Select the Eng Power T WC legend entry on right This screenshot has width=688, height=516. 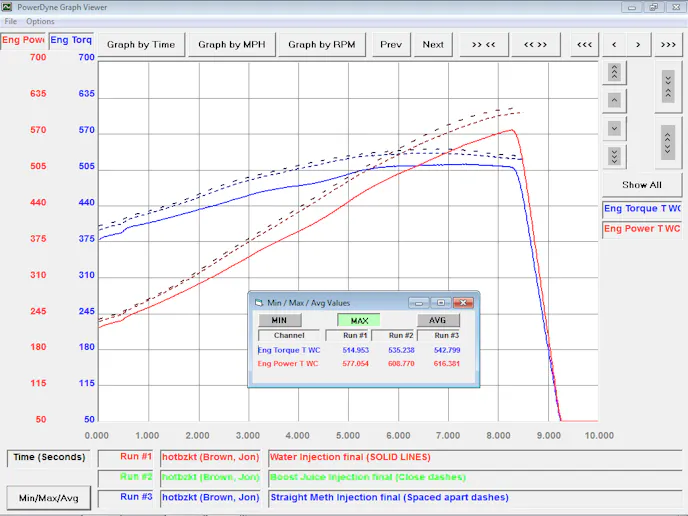(642, 229)
